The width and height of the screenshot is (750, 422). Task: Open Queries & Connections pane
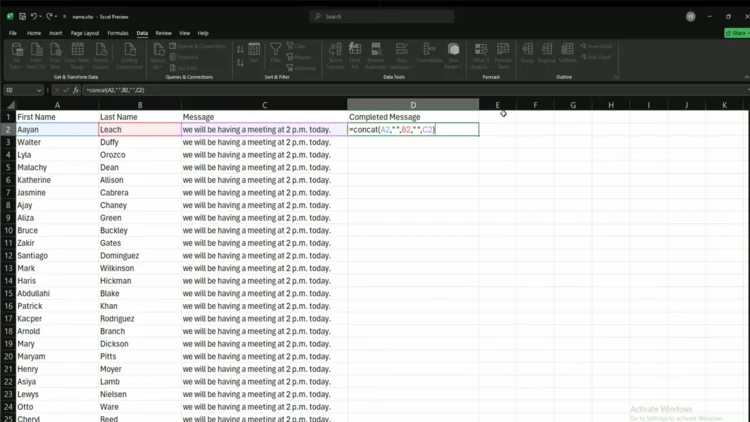[198, 46]
